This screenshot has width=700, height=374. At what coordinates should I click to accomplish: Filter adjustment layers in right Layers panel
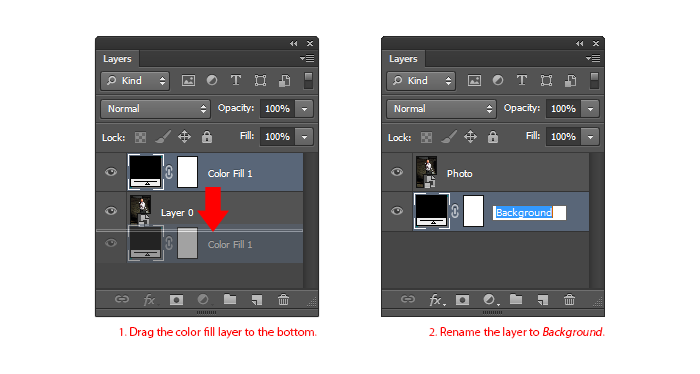[x=498, y=80]
